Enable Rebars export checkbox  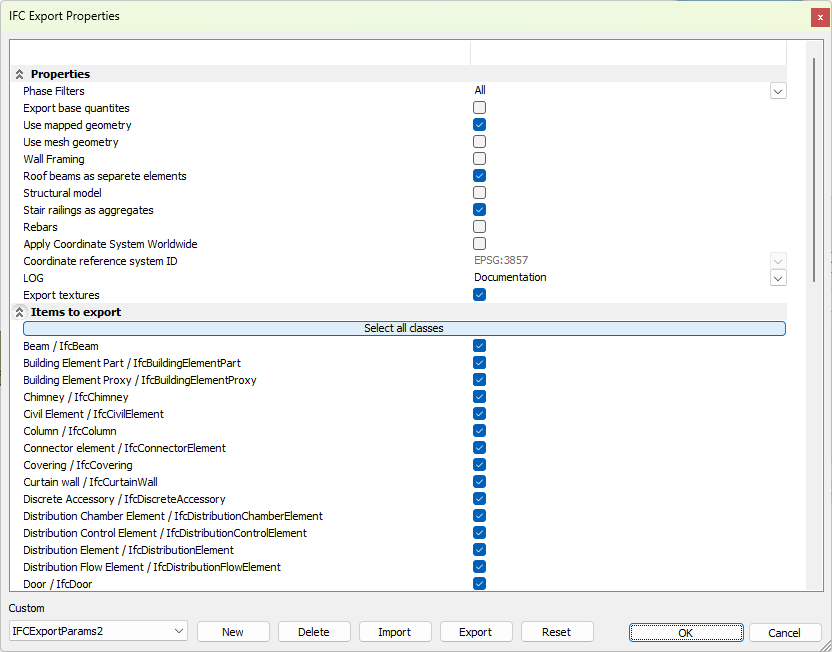pyautogui.click(x=480, y=227)
